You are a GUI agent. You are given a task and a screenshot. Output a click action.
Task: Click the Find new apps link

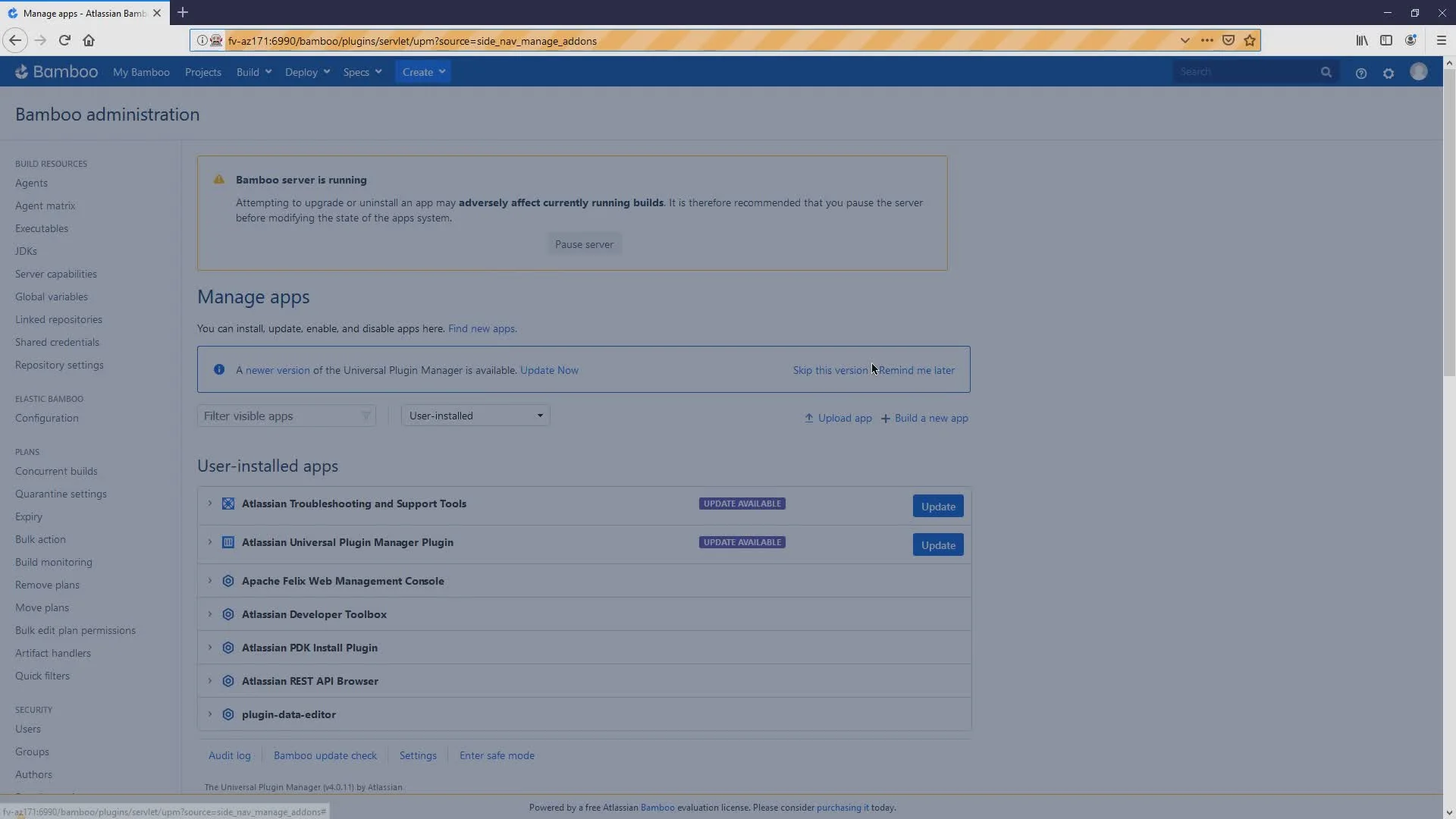point(481,328)
